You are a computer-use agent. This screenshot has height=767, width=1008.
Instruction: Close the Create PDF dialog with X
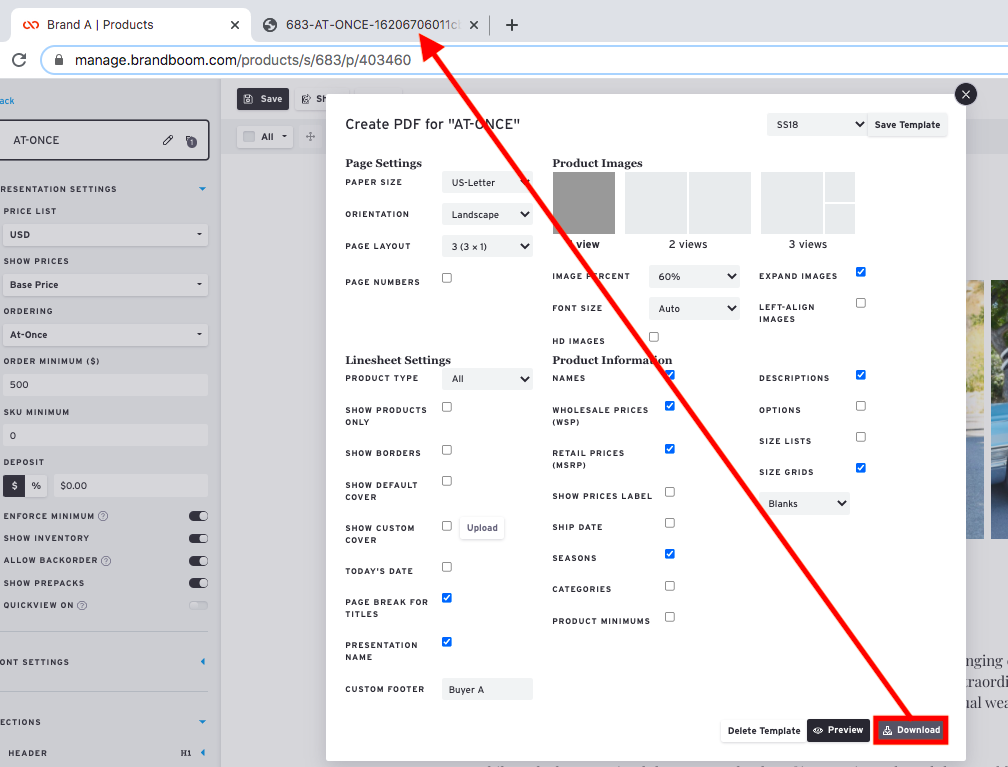coord(966,95)
